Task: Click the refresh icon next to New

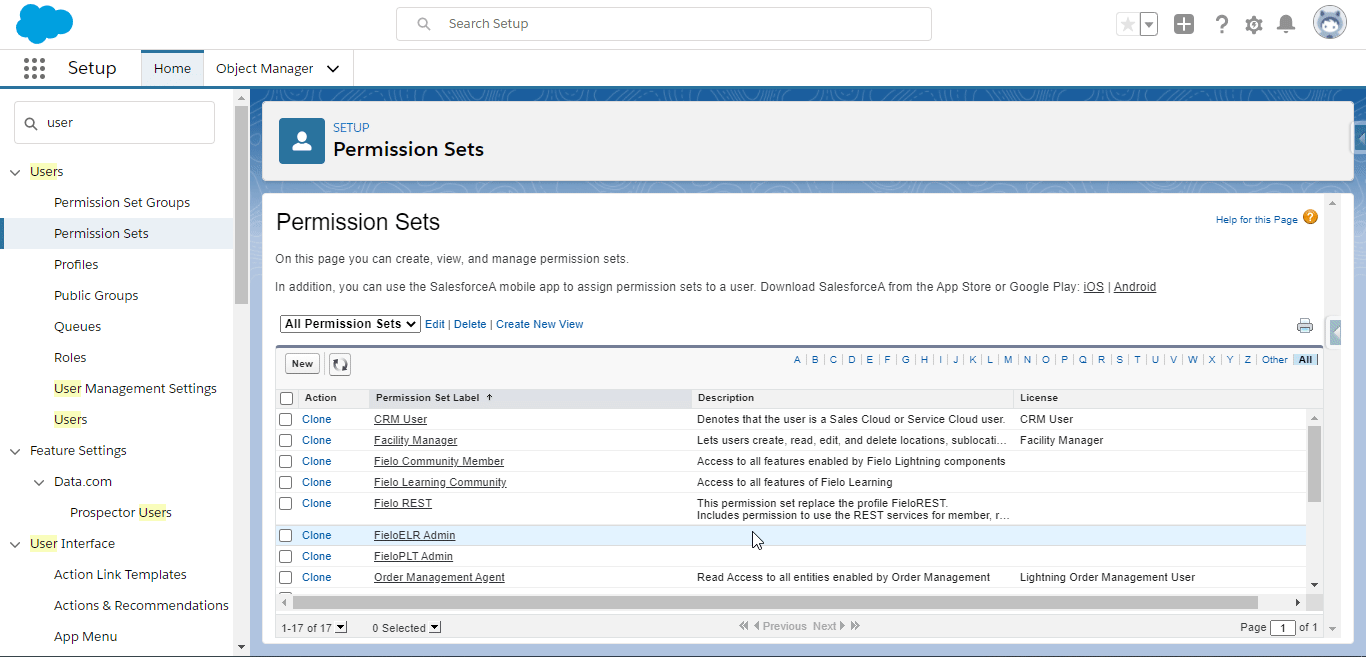Action: [x=340, y=364]
